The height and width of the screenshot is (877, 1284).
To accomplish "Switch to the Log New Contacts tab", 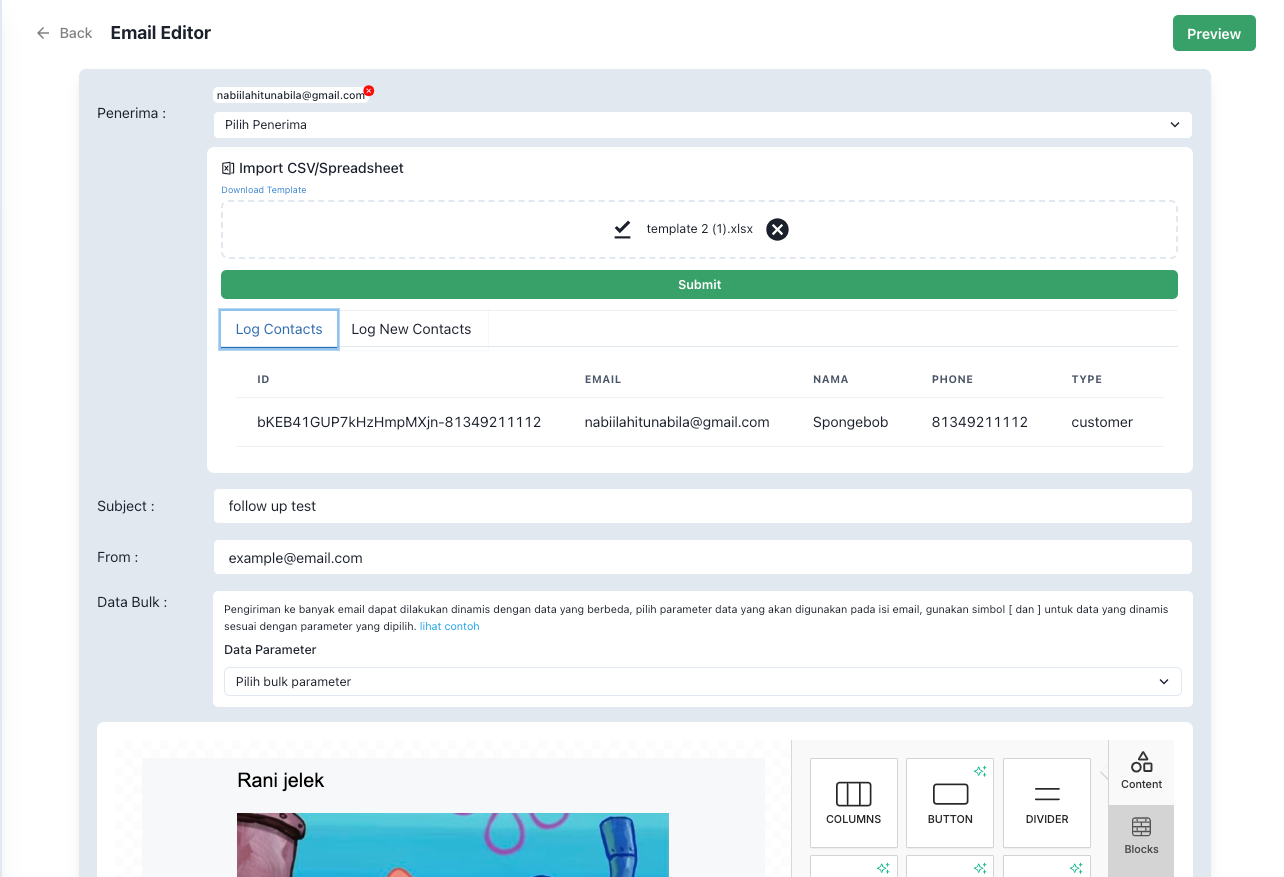I will (x=411, y=329).
